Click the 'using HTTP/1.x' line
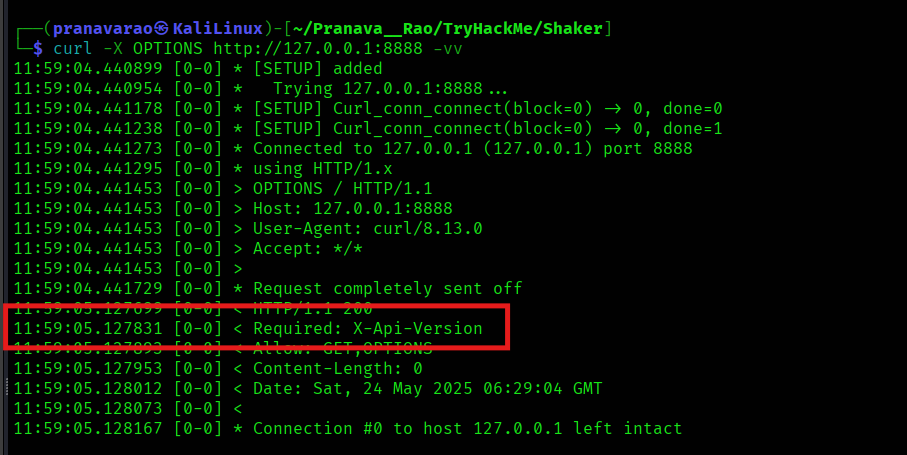The height and width of the screenshot is (455, 907). point(323,168)
